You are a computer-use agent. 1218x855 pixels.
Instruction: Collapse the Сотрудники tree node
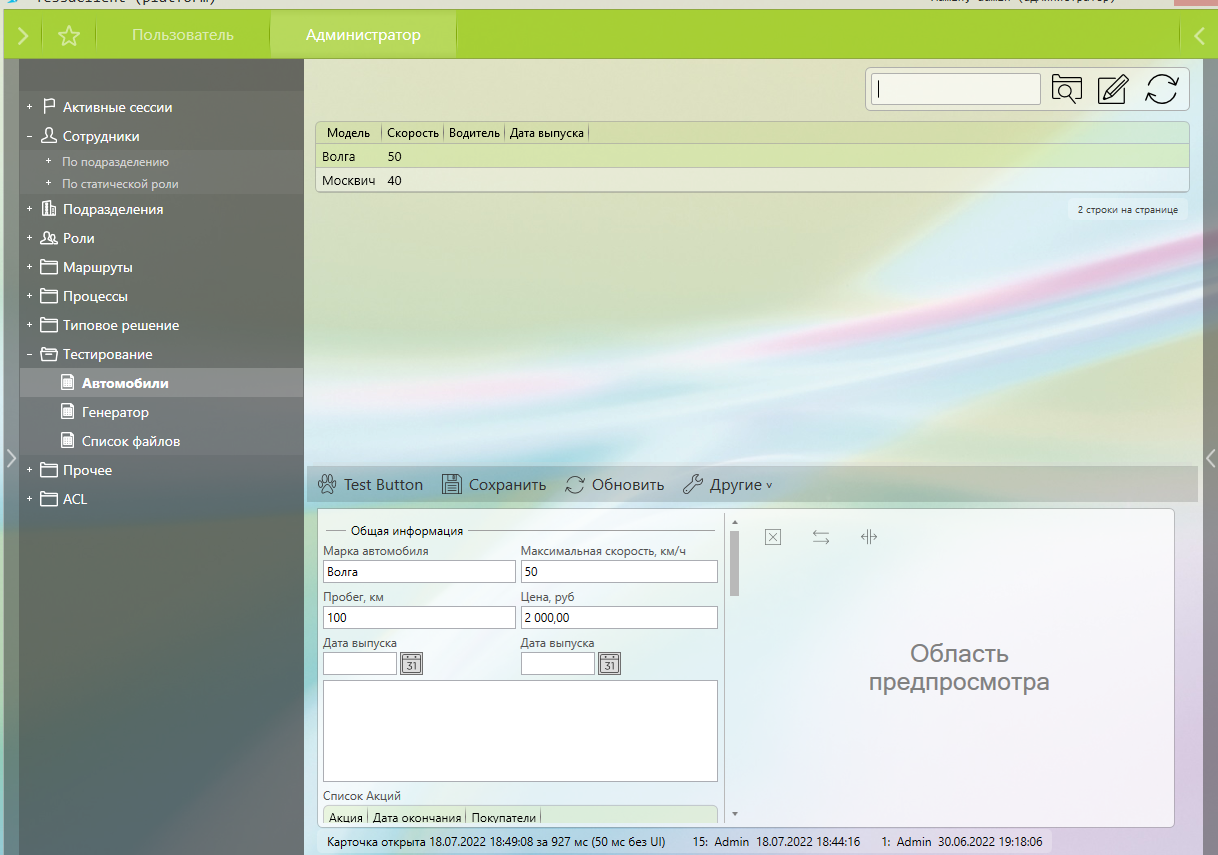click(x=30, y=136)
